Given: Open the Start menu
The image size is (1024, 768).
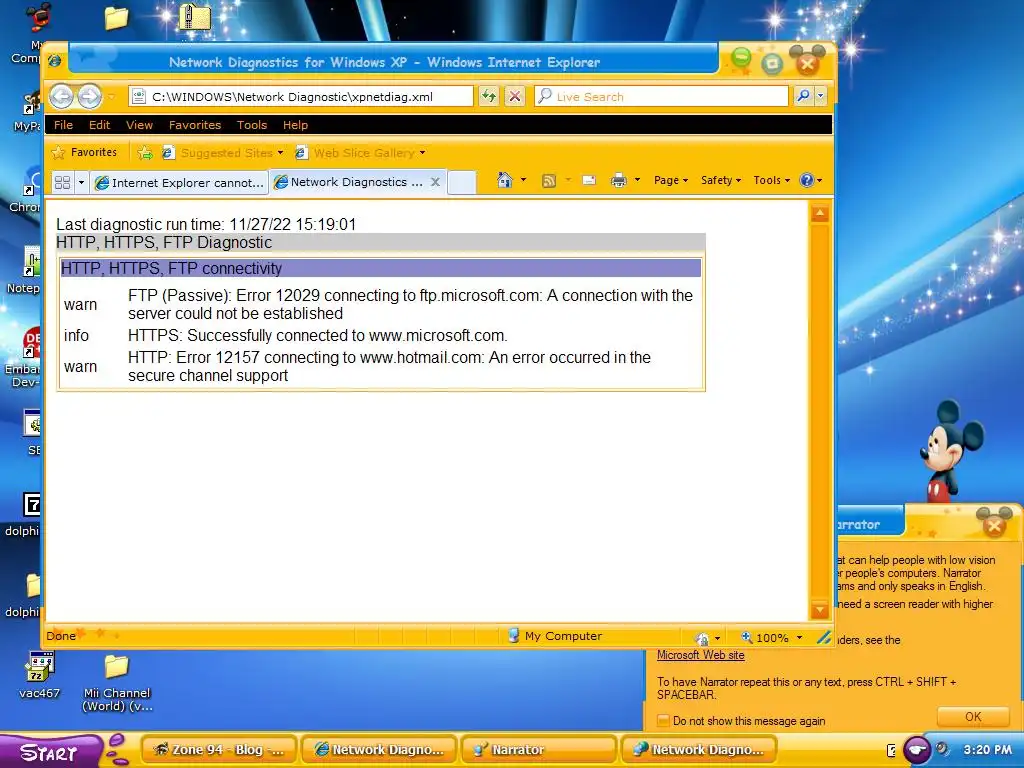Looking at the screenshot, I should click(x=49, y=752).
